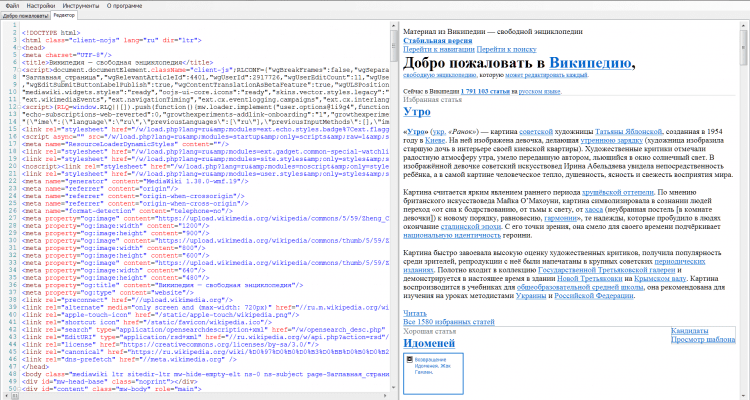Open the О программе menu

124,6
